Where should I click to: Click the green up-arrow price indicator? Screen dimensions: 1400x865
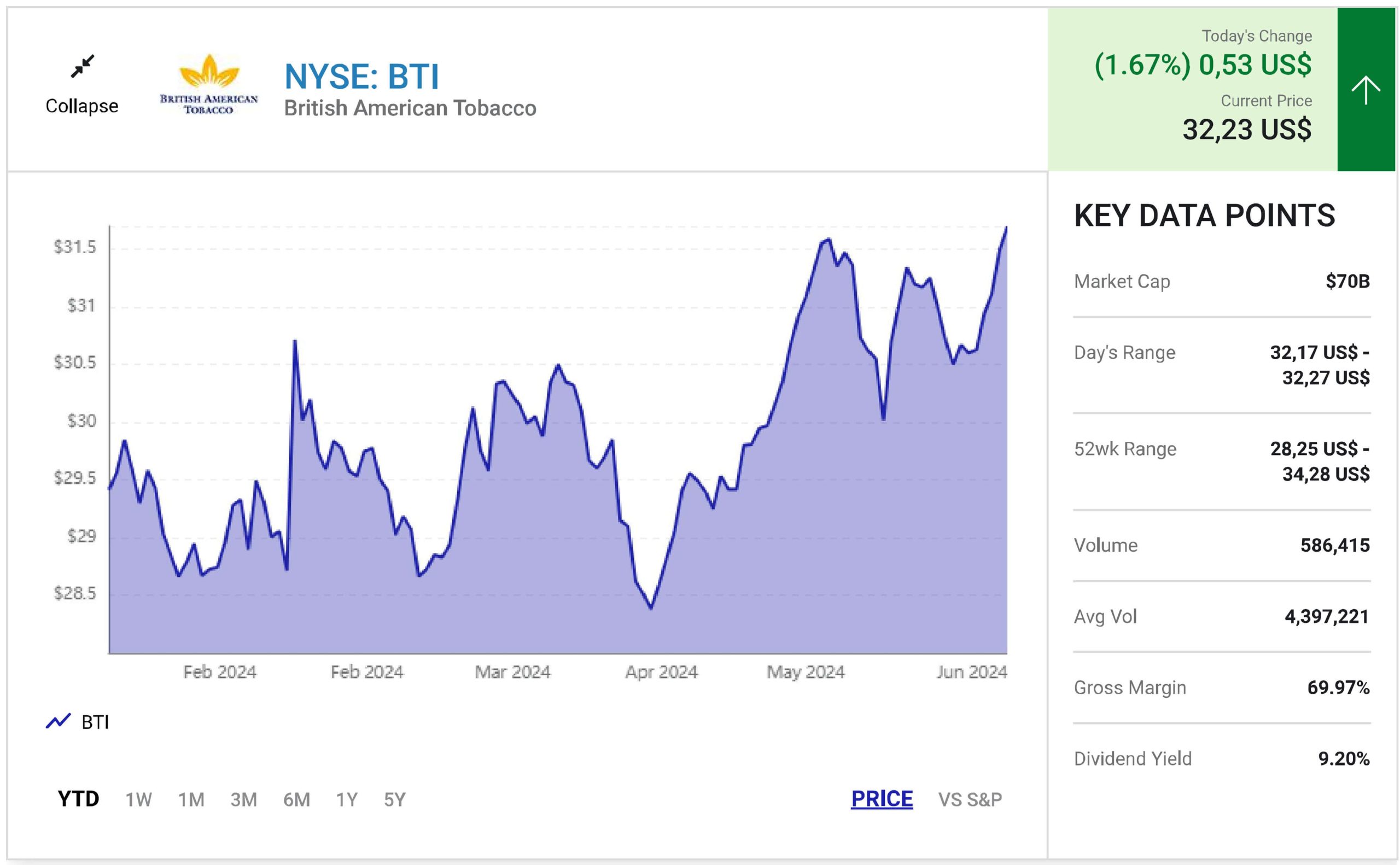point(1366,89)
